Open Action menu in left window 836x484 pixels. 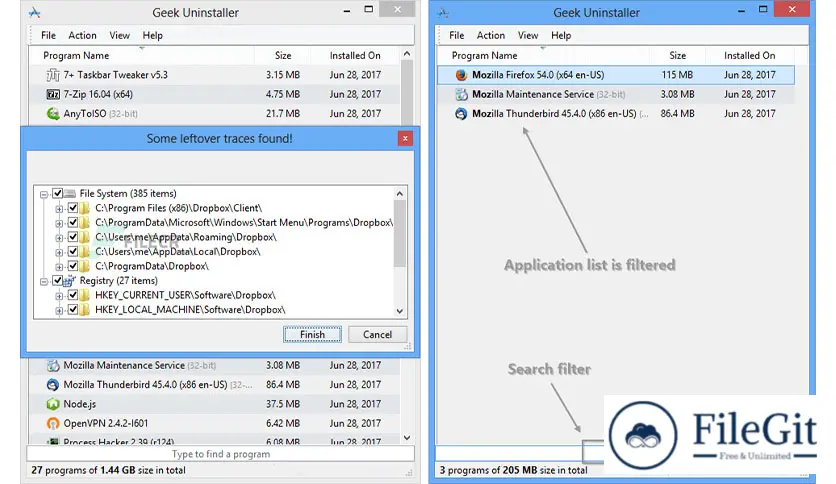[x=83, y=36]
